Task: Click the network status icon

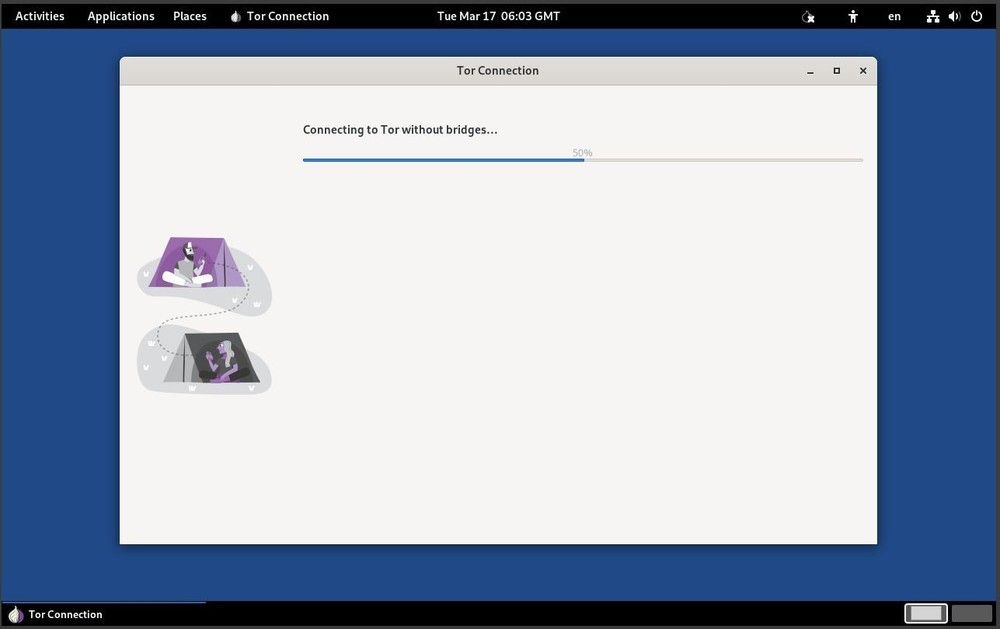Action: (933, 16)
